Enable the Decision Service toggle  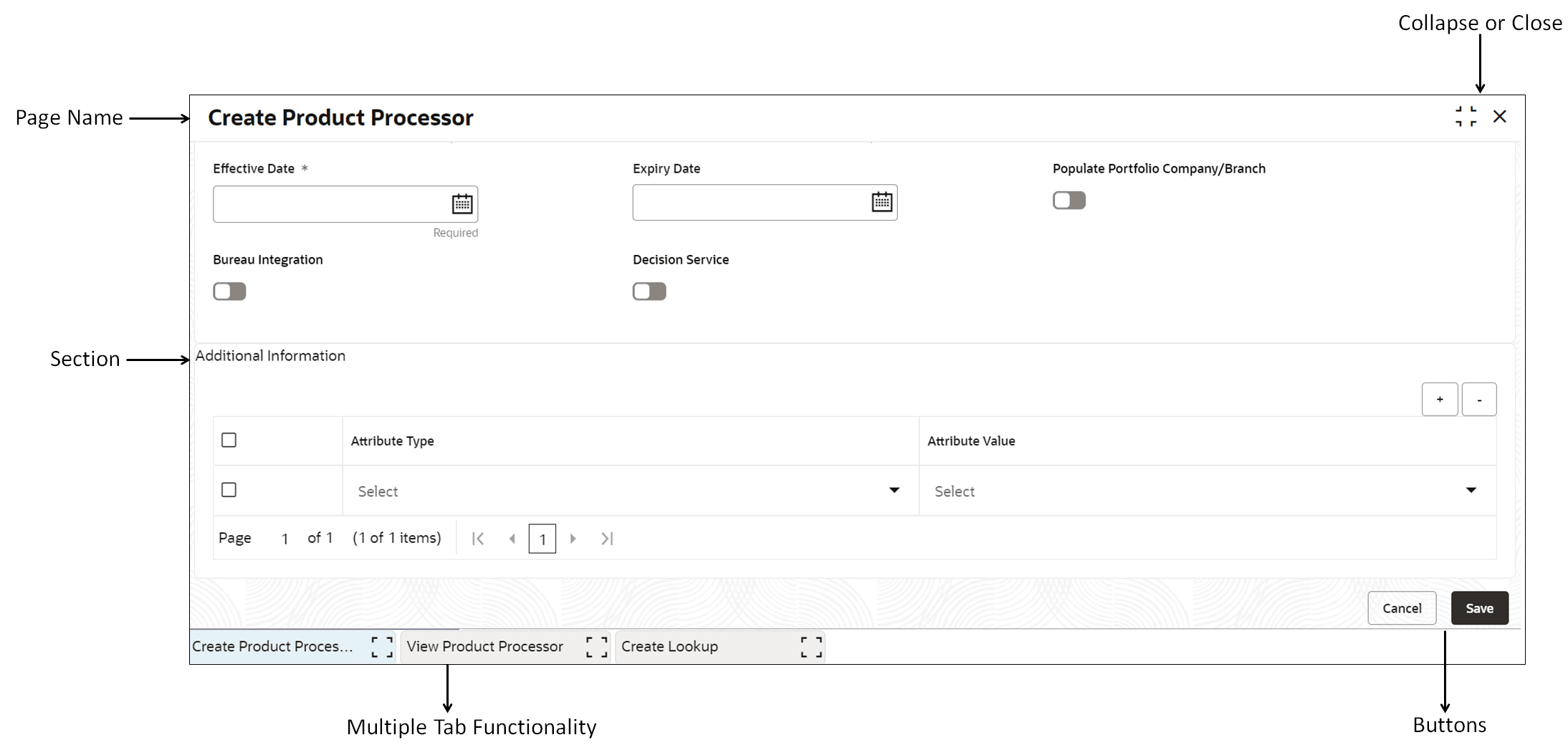pyautogui.click(x=649, y=291)
